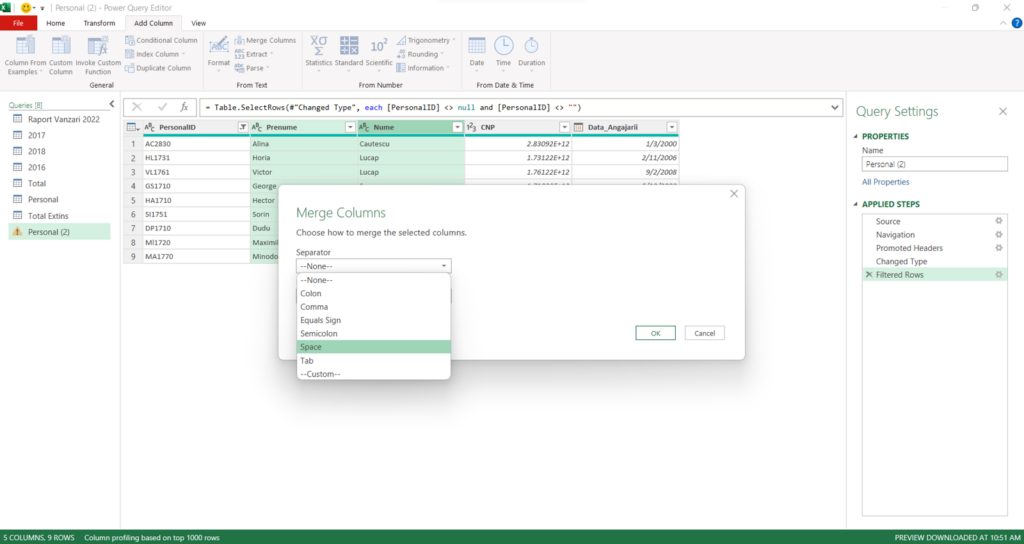This screenshot has height=544, width=1024.
Task: Open the PersonalID column filter button
Action: click(x=243, y=127)
